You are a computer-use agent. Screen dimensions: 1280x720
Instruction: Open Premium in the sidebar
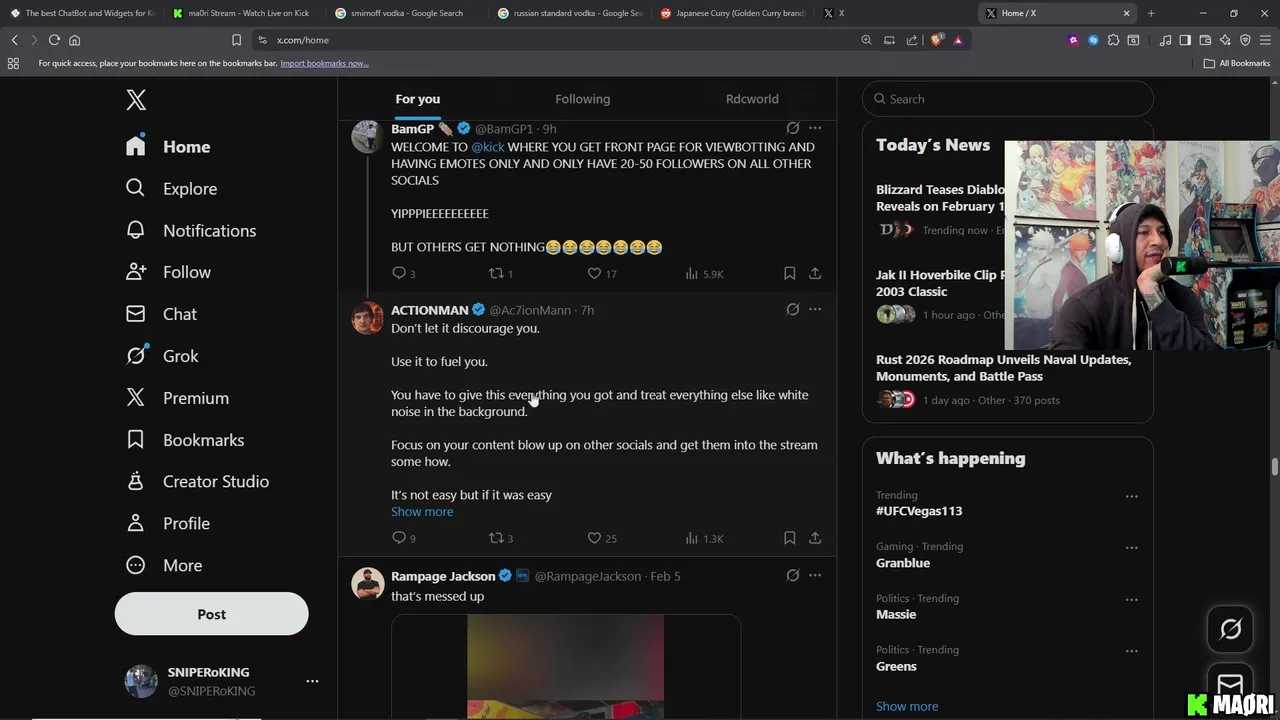pos(177,398)
